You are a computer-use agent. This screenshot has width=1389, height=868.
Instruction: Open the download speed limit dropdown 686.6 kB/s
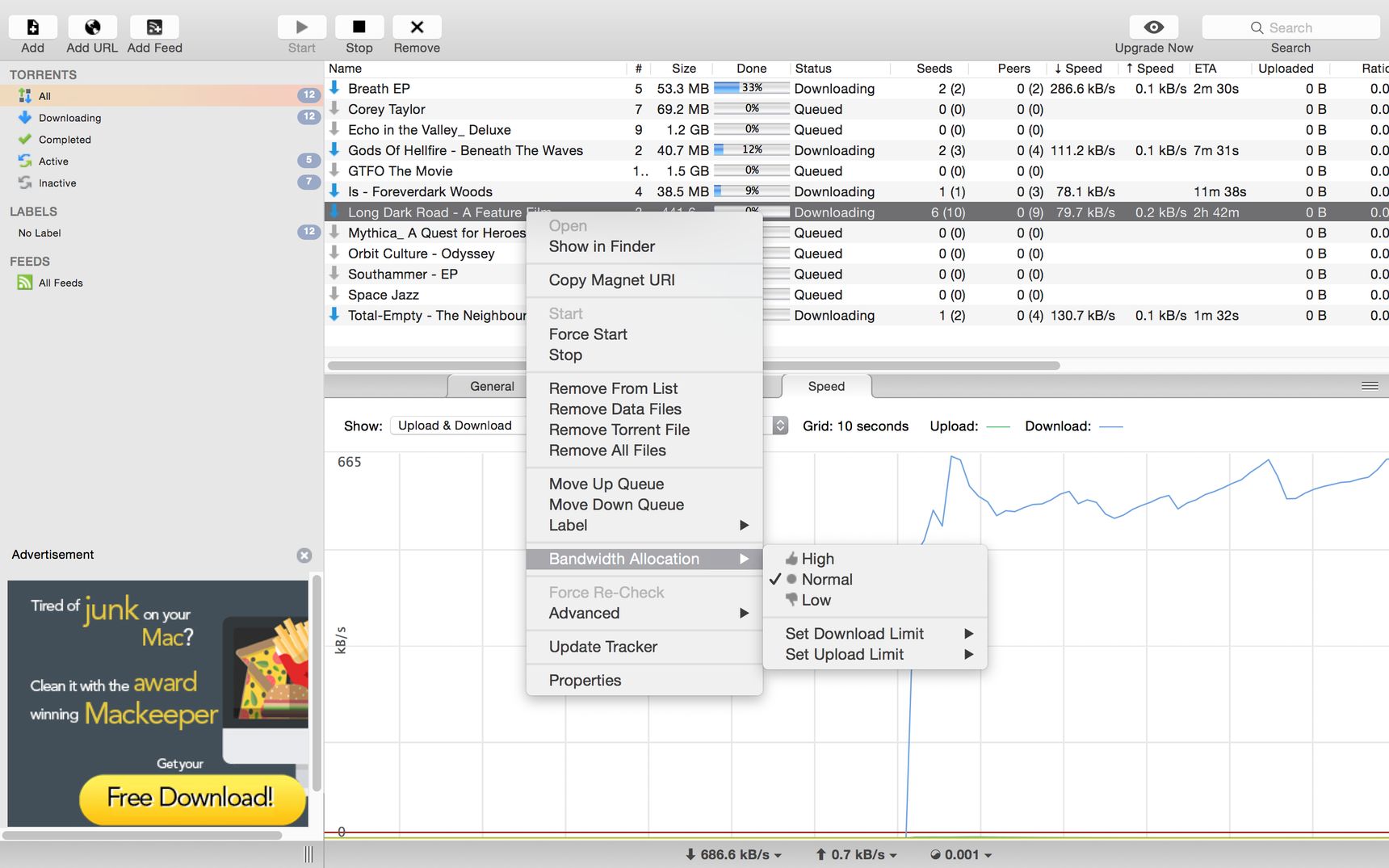point(733,854)
